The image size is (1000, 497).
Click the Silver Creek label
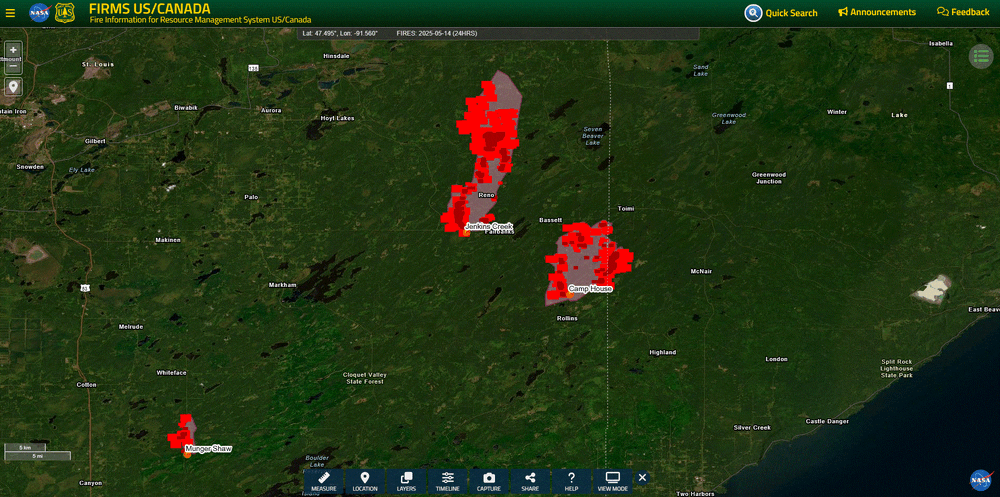[x=752, y=427]
